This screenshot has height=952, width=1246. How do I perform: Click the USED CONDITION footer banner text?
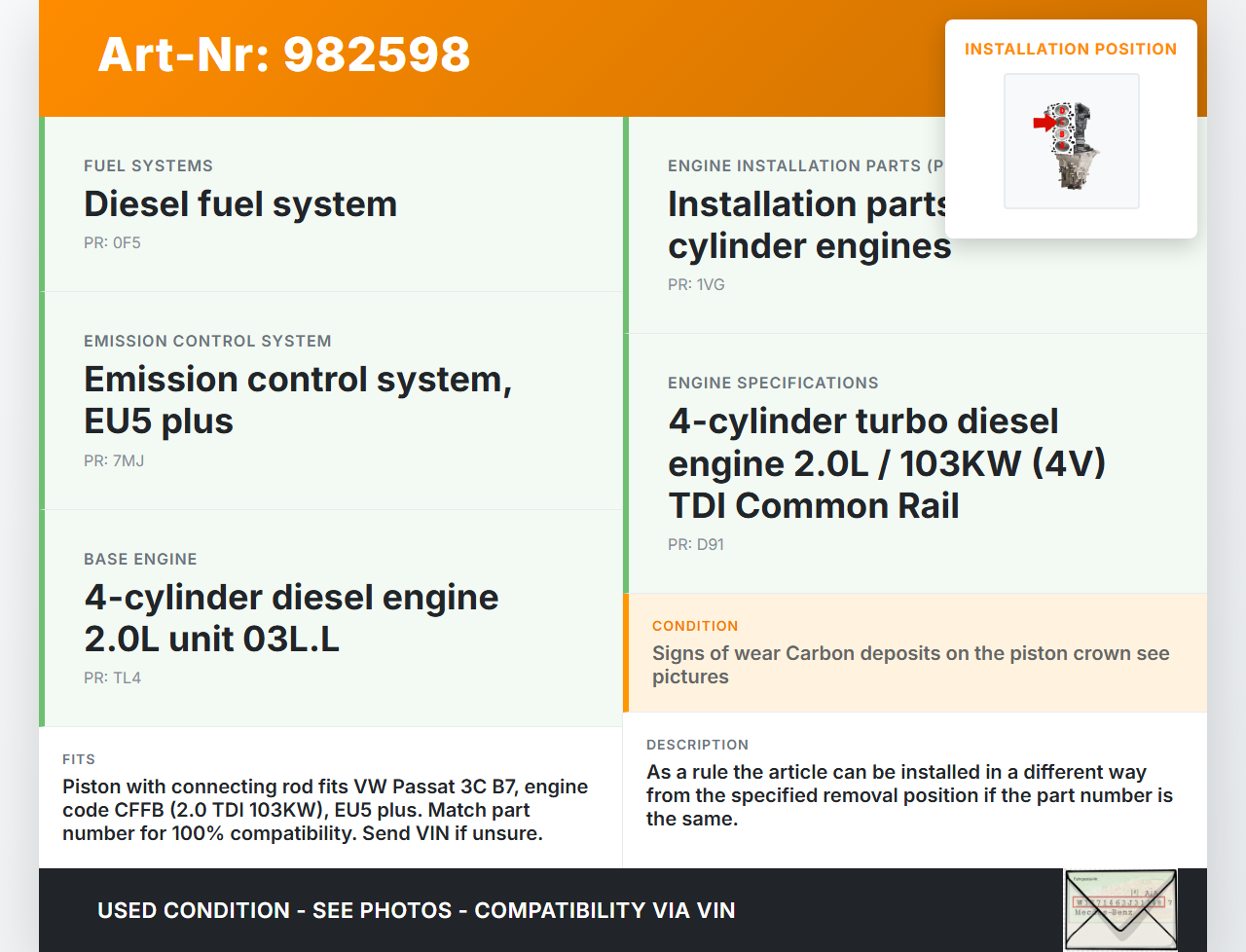click(417, 911)
